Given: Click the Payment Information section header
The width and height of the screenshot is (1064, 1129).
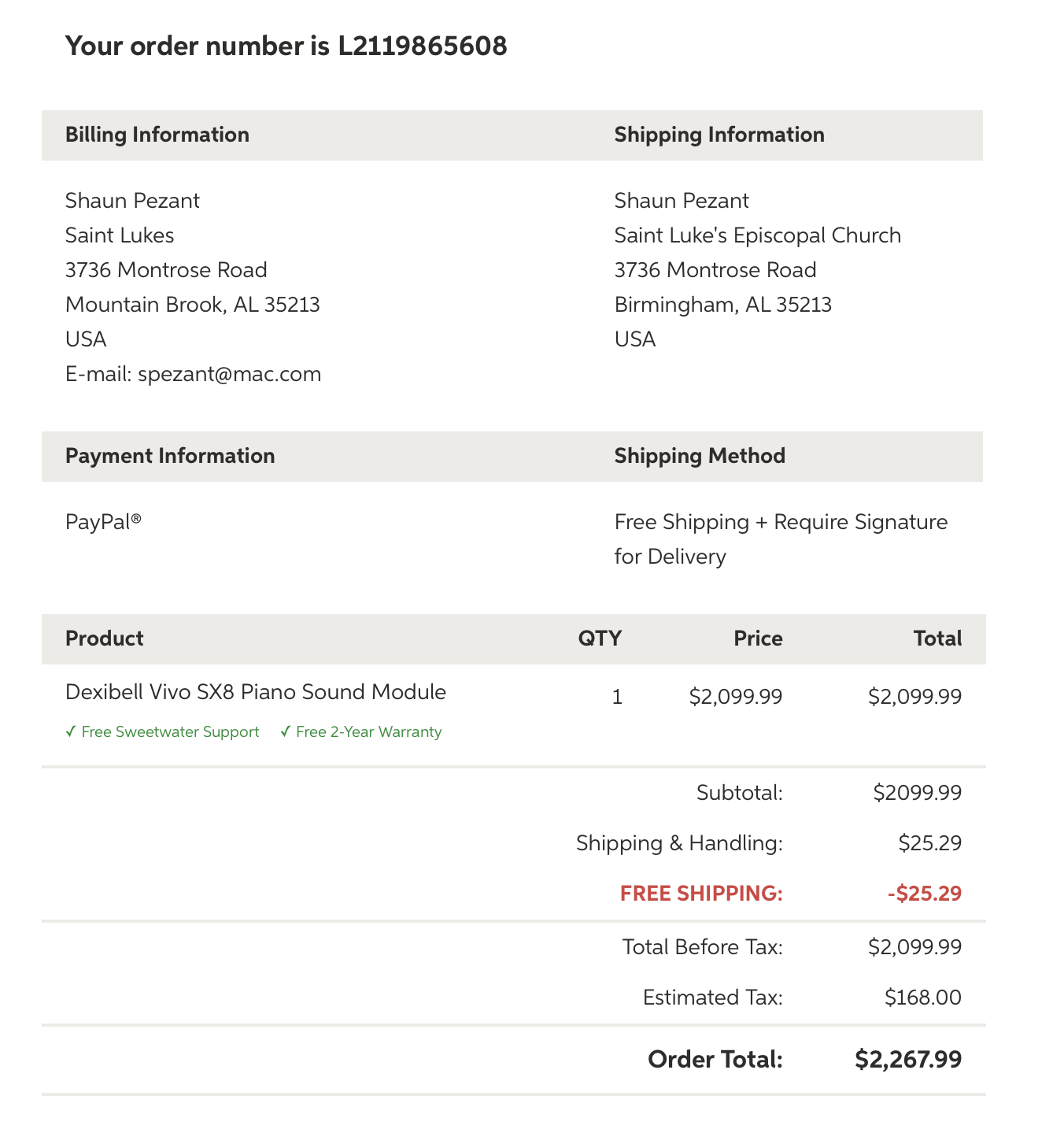Looking at the screenshot, I should pyautogui.click(x=170, y=457).
